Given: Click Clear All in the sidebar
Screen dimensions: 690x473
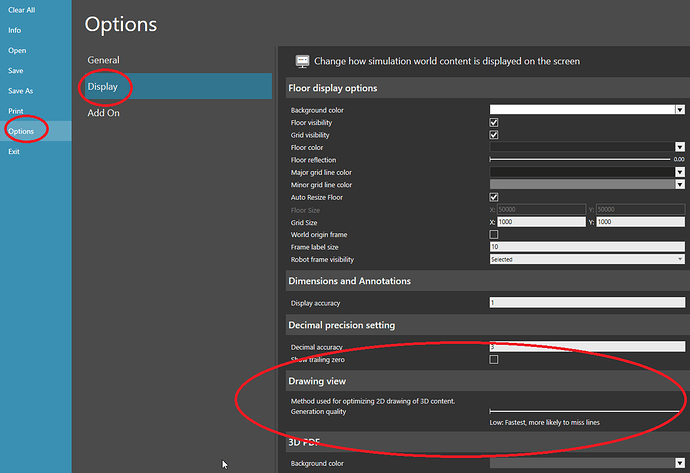Looking at the screenshot, I should (x=23, y=10).
